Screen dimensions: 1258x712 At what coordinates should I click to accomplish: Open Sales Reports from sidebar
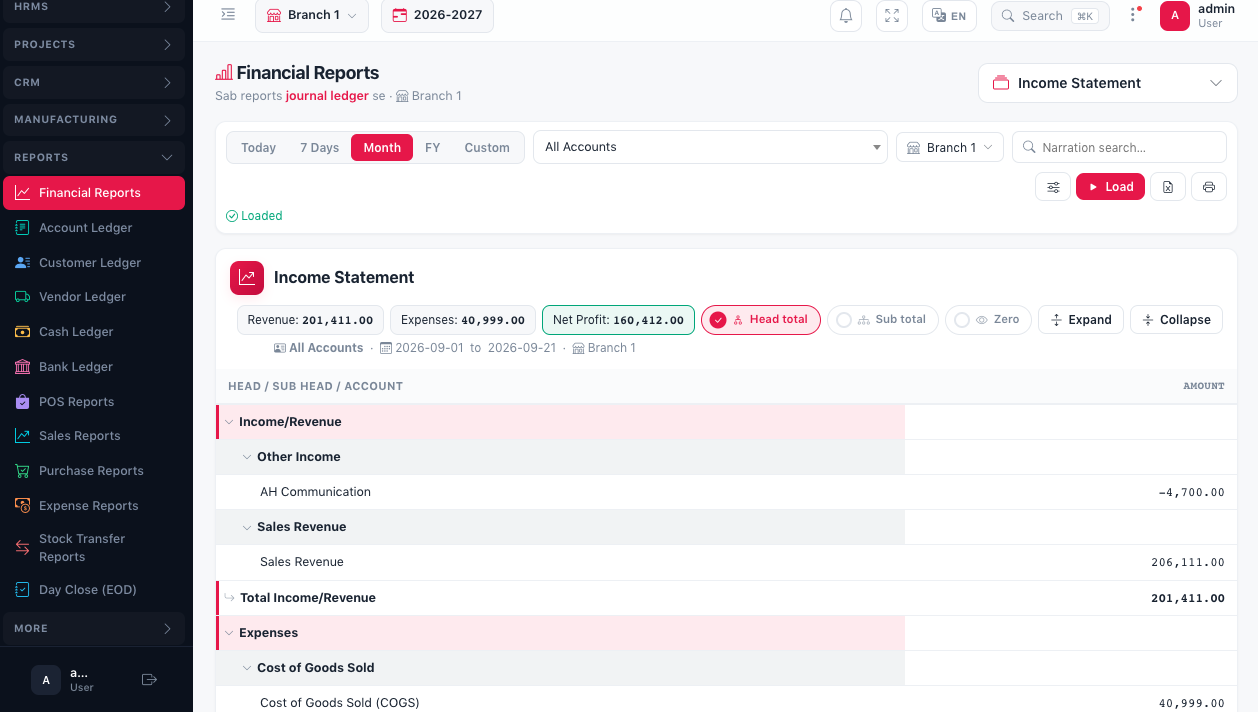point(94,436)
